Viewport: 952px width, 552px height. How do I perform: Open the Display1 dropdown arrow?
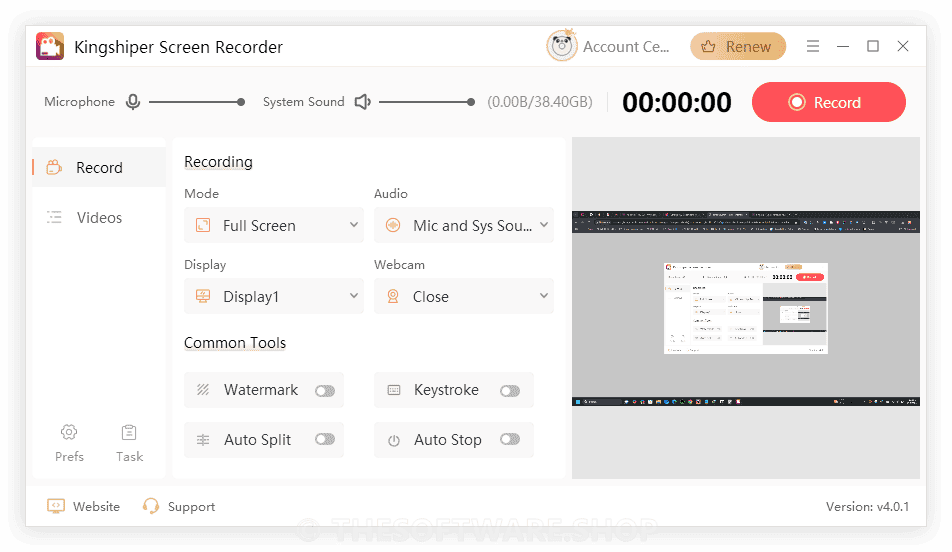point(353,296)
